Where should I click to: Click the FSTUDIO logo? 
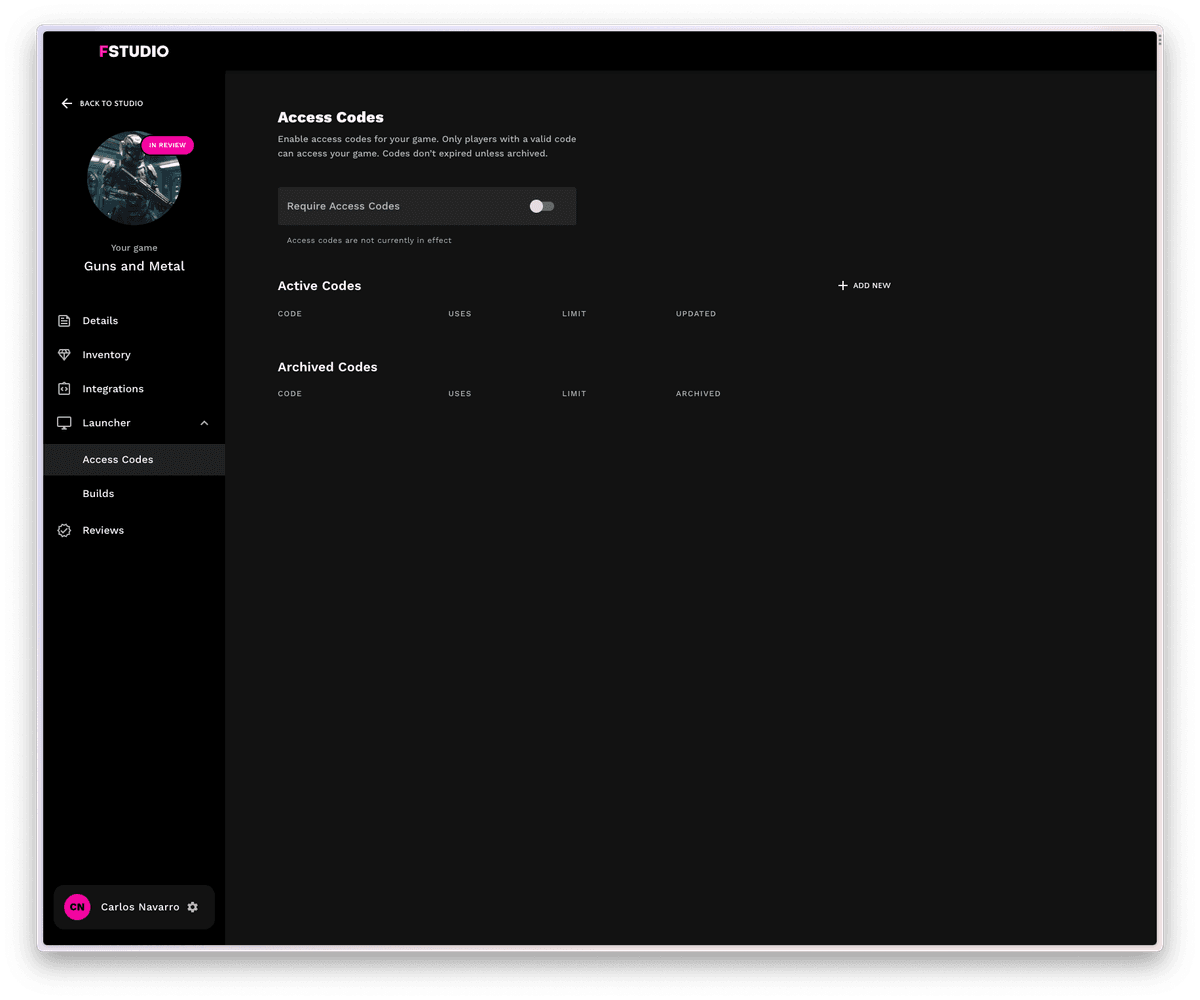tap(134, 51)
